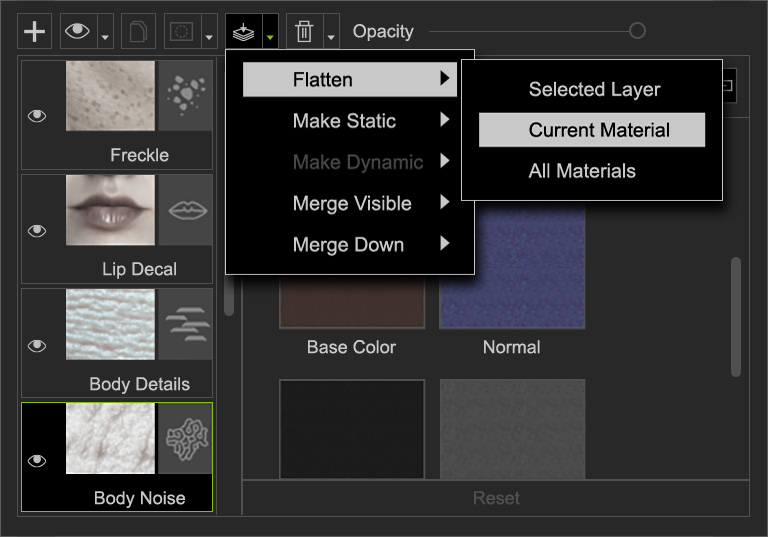This screenshot has width=768, height=537.
Task: Adjust the Opacity slider handle
Action: pyautogui.click(x=637, y=32)
